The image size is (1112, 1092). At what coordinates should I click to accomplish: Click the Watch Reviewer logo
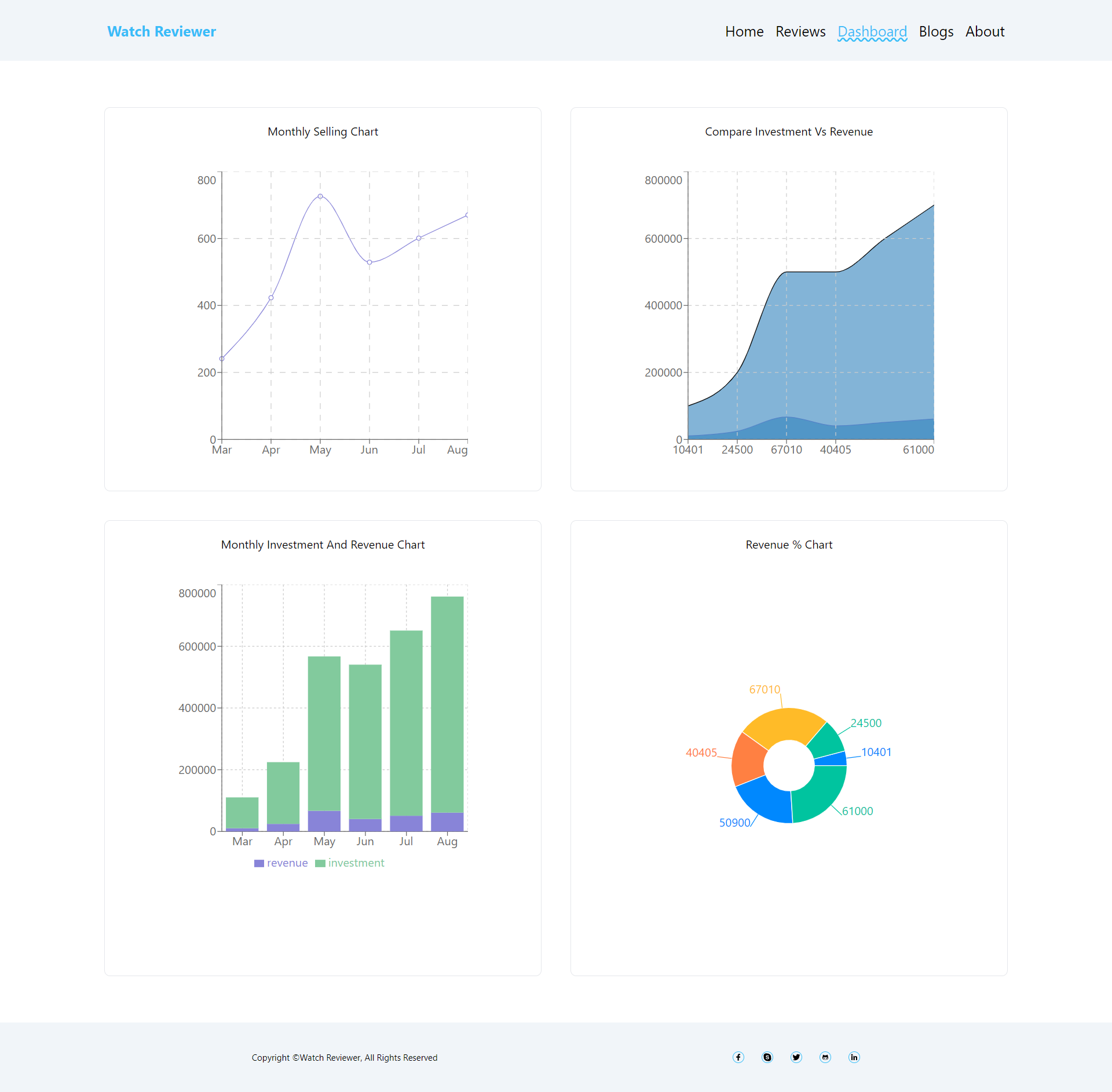(x=162, y=31)
